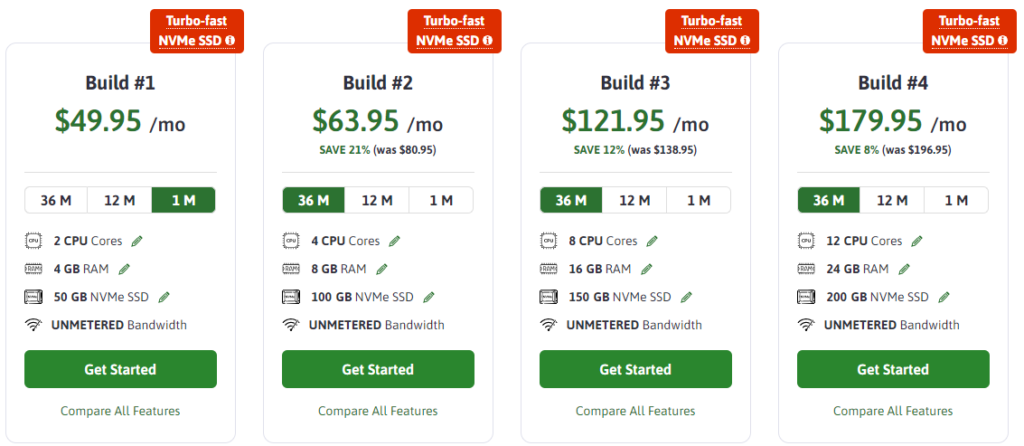Edit 100 GB NVMe SSD pencil icon

428,297
